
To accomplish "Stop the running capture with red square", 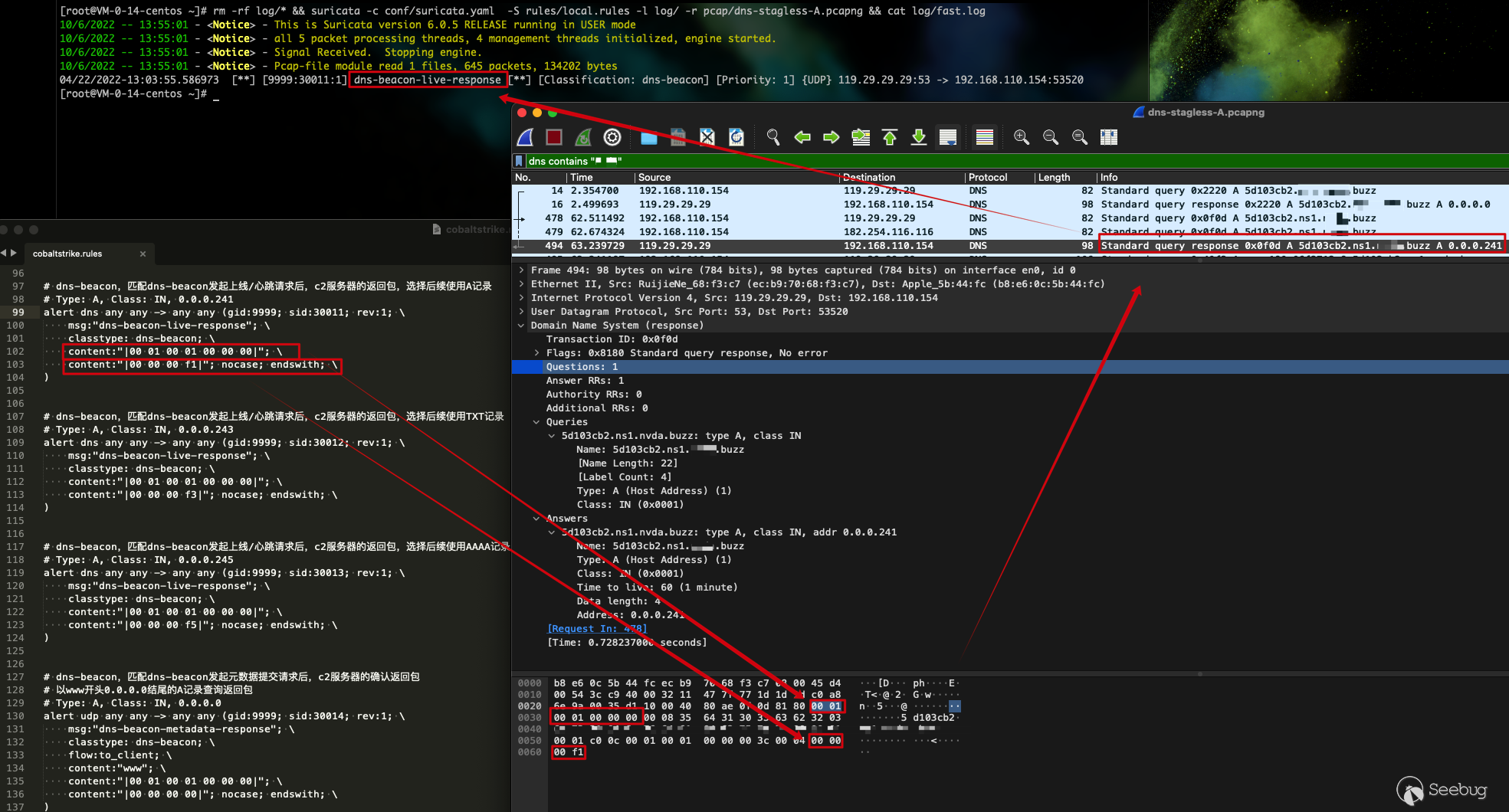I will [x=554, y=137].
